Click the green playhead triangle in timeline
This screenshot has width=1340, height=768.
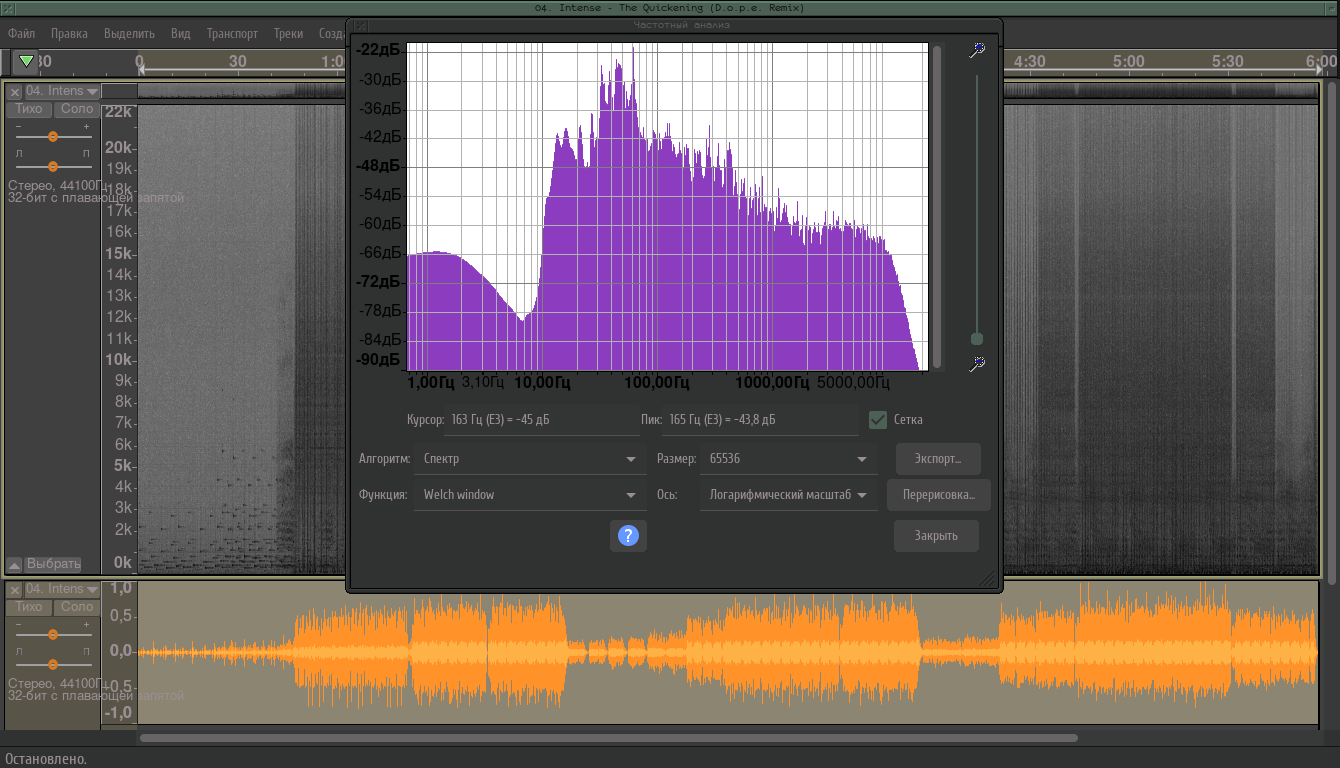click(26, 61)
